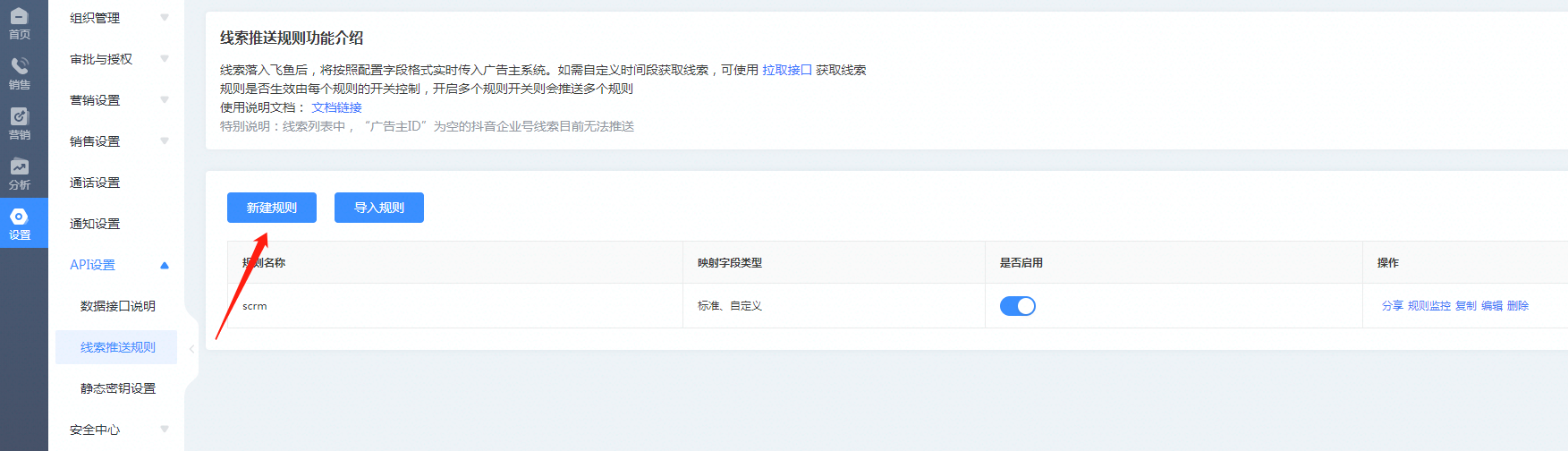Open the 营销设置 menu label

[95, 100]
